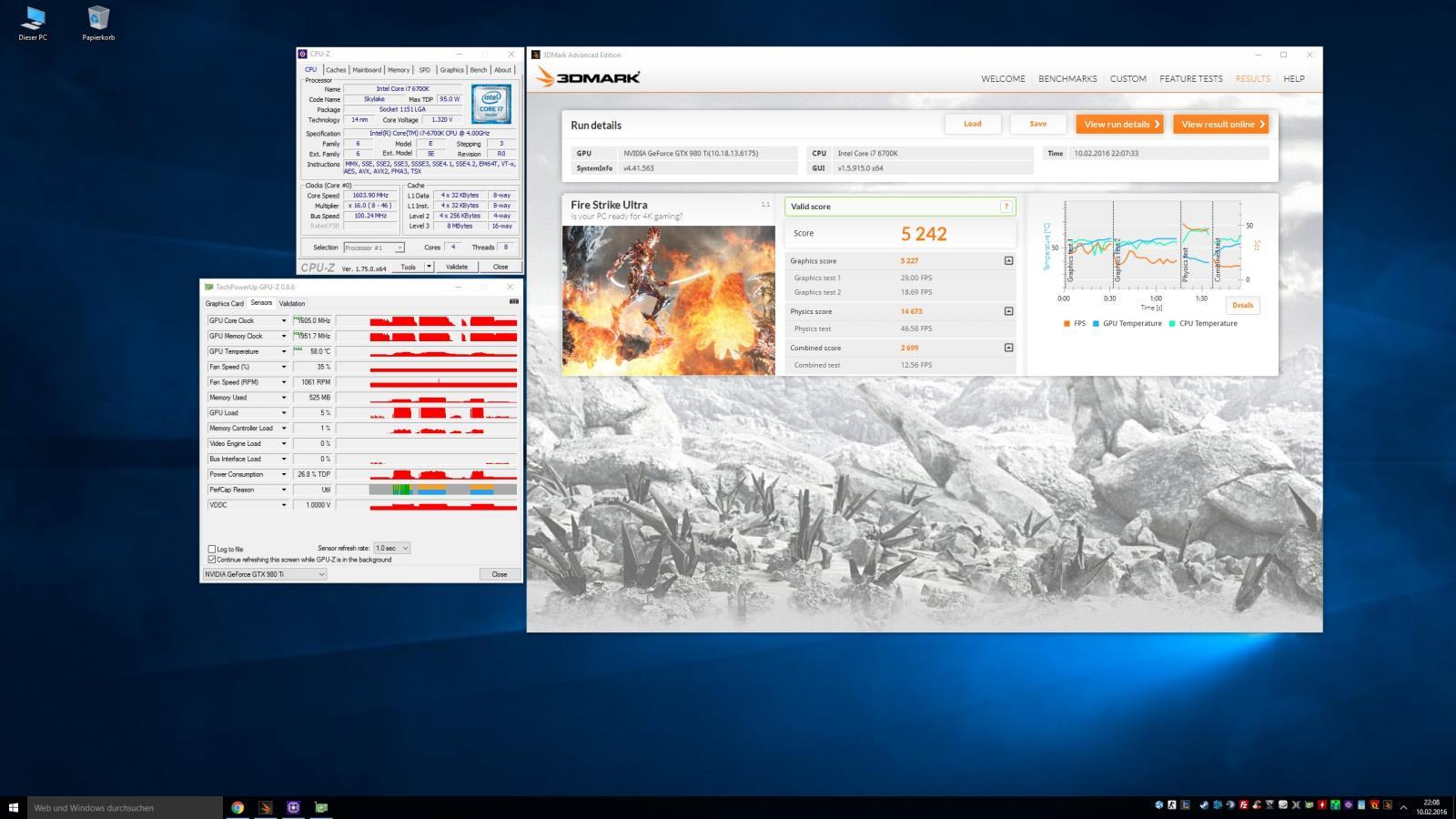Screen dimensions: 1456x819
Task: Click Fire Strike Ultra thumbnail image
Action: click(669, 300)
